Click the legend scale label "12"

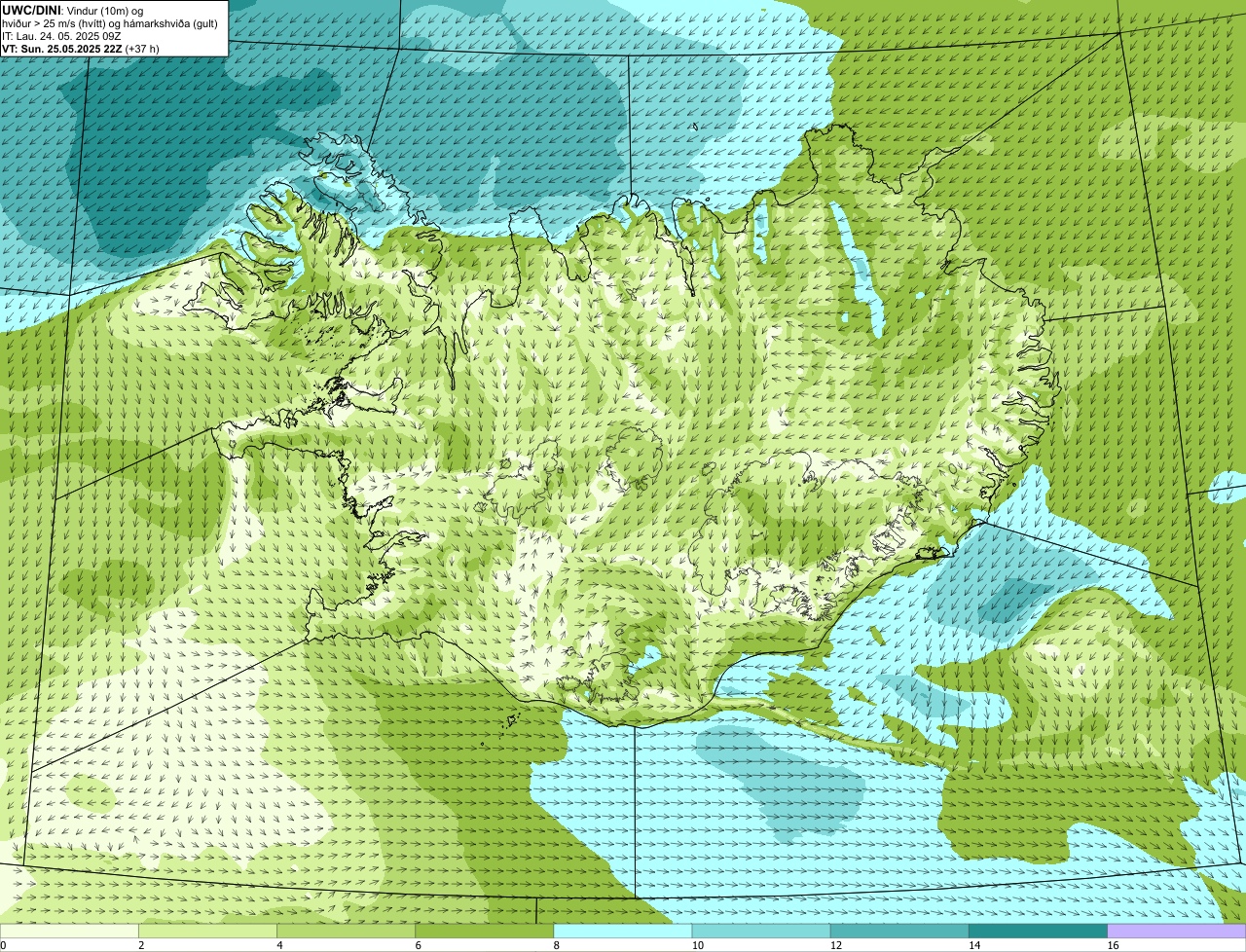(836, 945)
